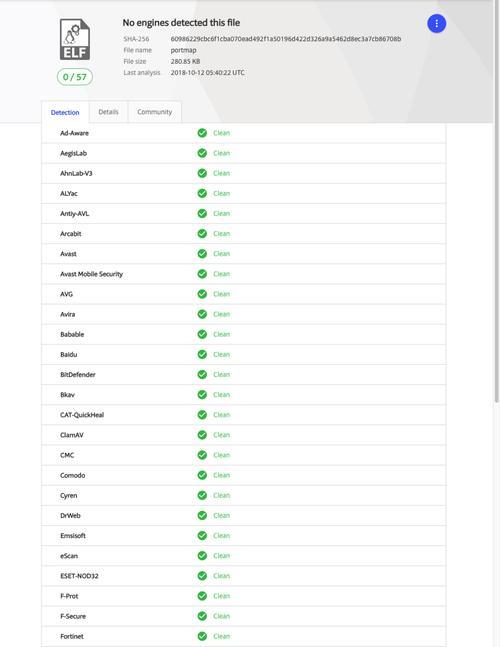The height and width of the screenshot is (647, 500).
Task: Click the Avast Mobile Security row
Action: tap(243, 274)
